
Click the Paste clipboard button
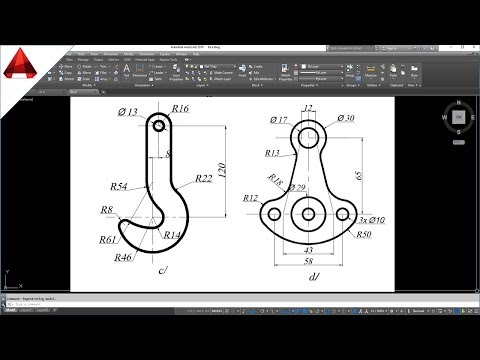pos(393,71)
